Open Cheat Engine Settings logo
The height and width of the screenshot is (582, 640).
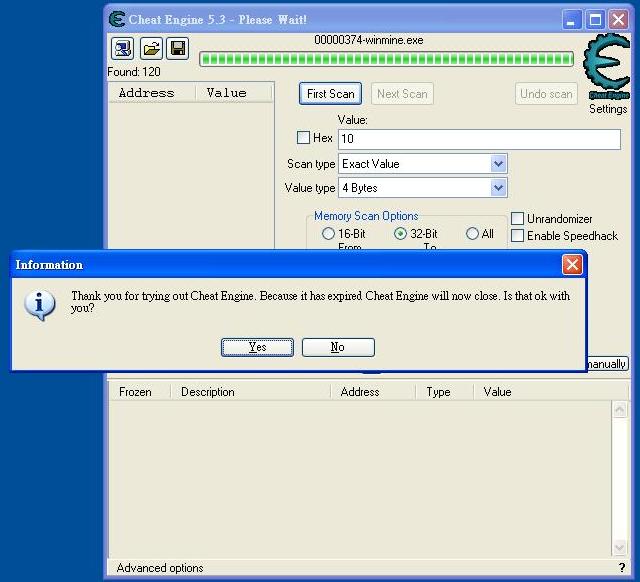click(x=607, y=67)
